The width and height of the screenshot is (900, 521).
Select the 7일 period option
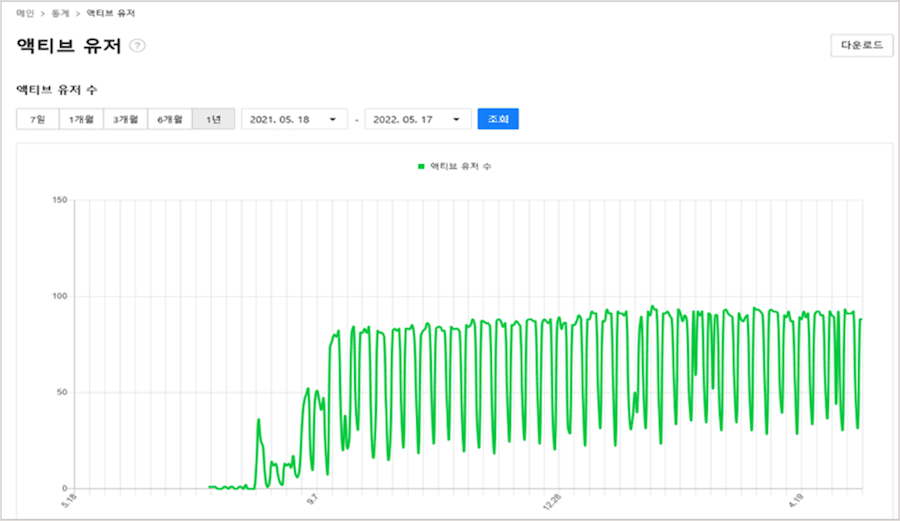pos(37,119)
